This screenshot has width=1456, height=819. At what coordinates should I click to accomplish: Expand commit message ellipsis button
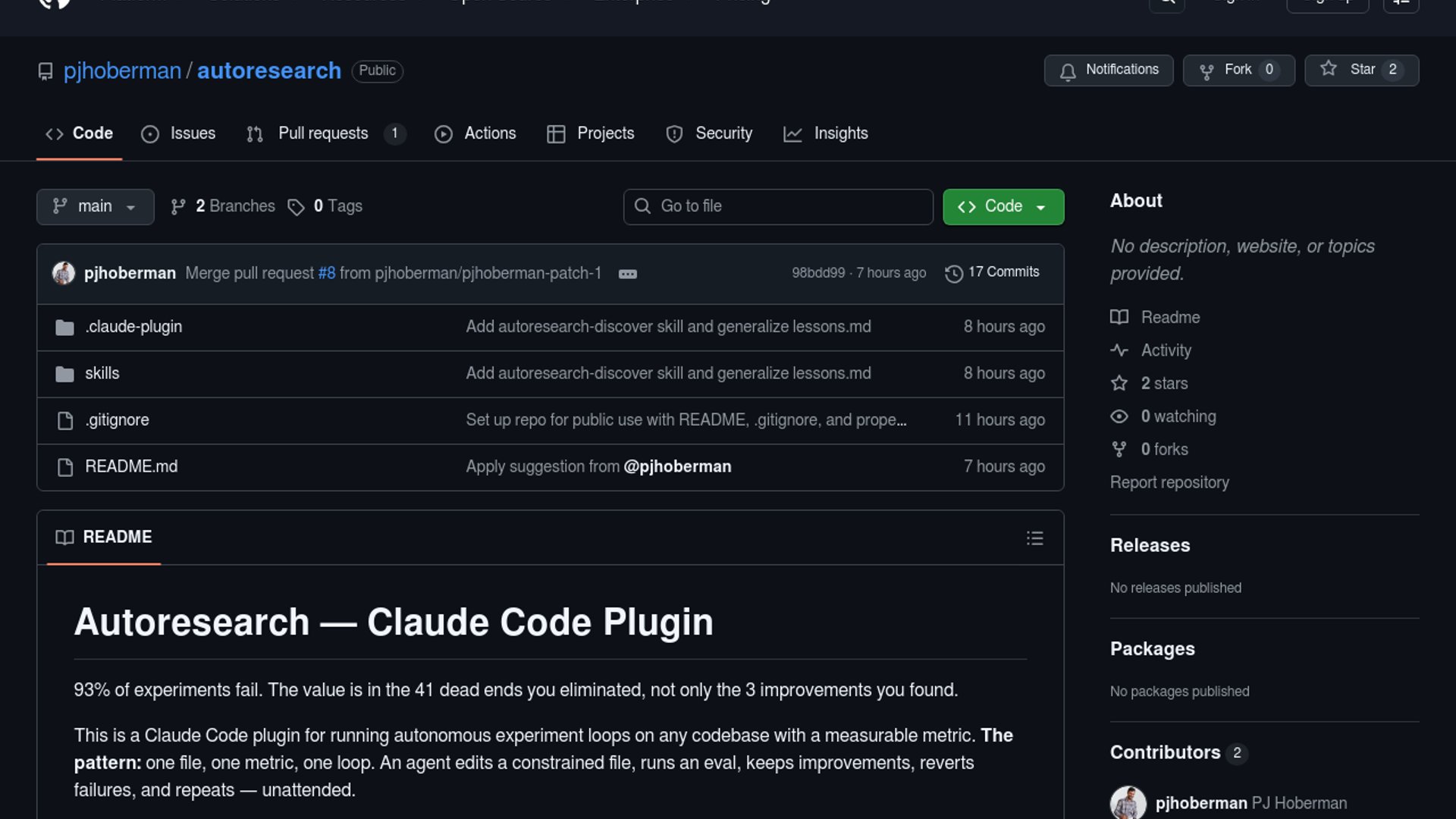[x=627, y=275]
